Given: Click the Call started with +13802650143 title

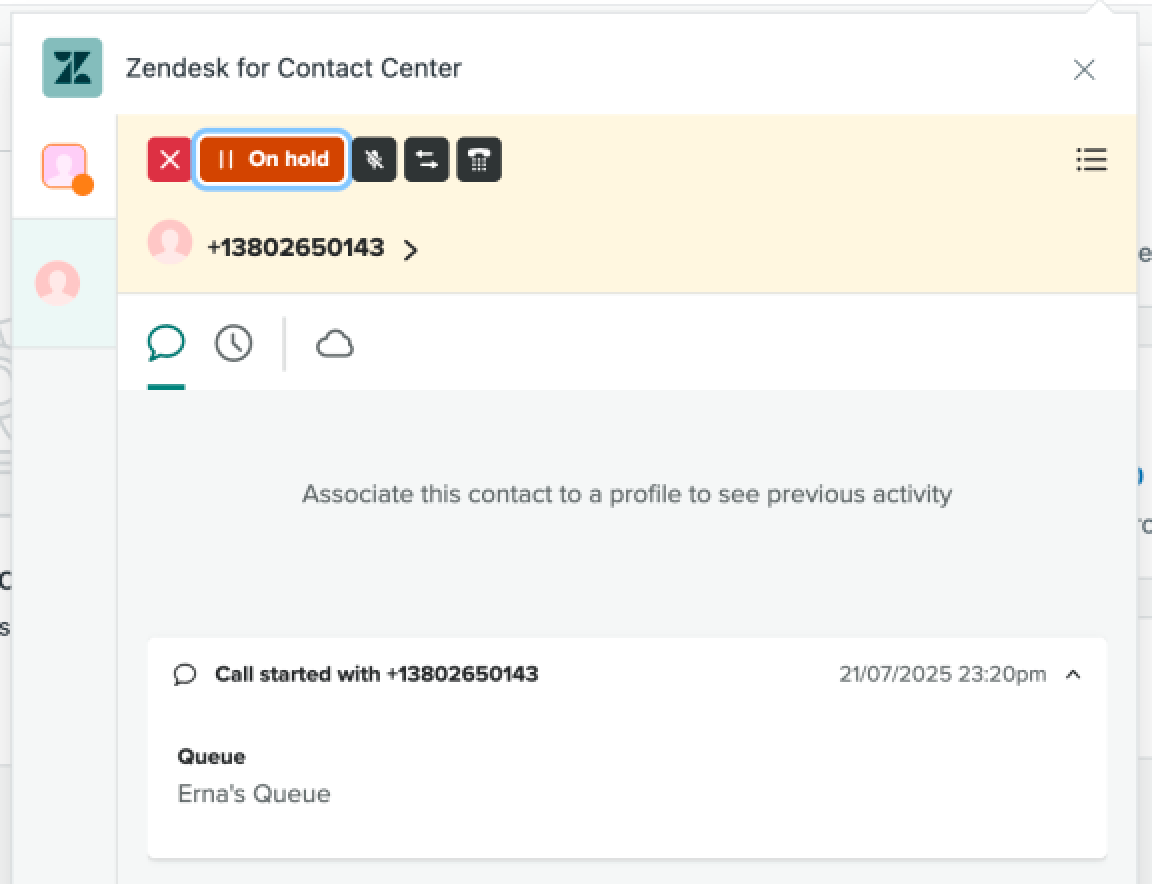Looking at the screenshot, I should click(x=376, y=674).
